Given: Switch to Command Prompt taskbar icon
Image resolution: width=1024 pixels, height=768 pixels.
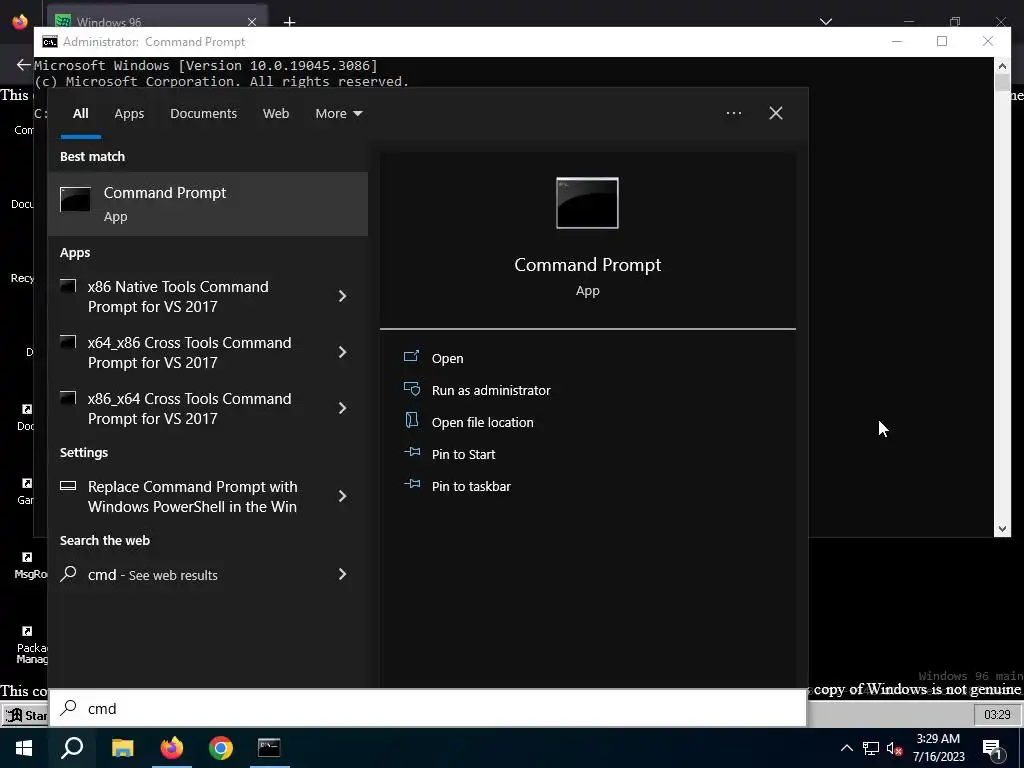Looking at the screenshot, I should 269,748.
